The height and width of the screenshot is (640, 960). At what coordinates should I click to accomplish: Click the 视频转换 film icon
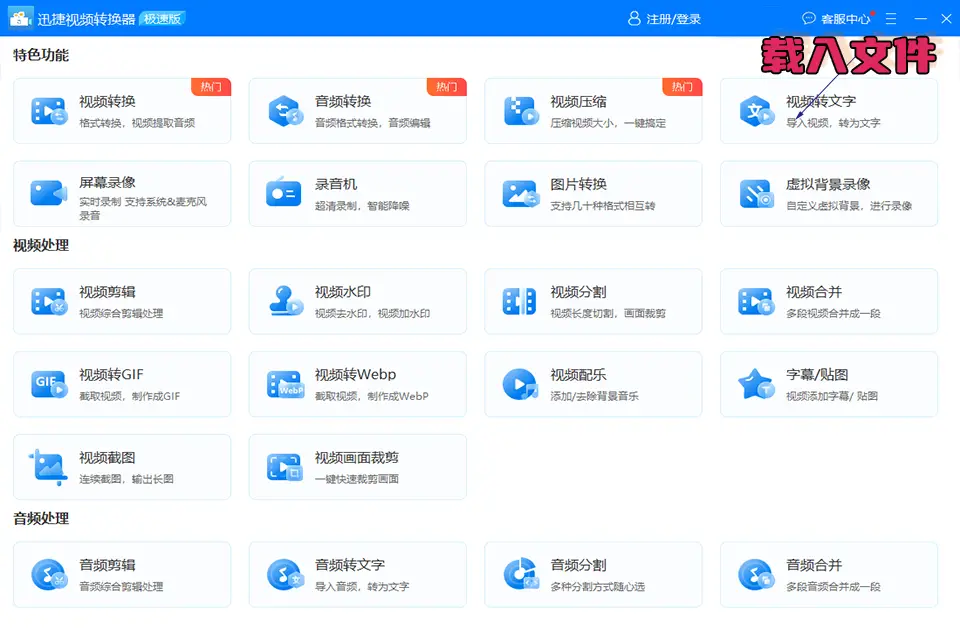coord(49,111)
